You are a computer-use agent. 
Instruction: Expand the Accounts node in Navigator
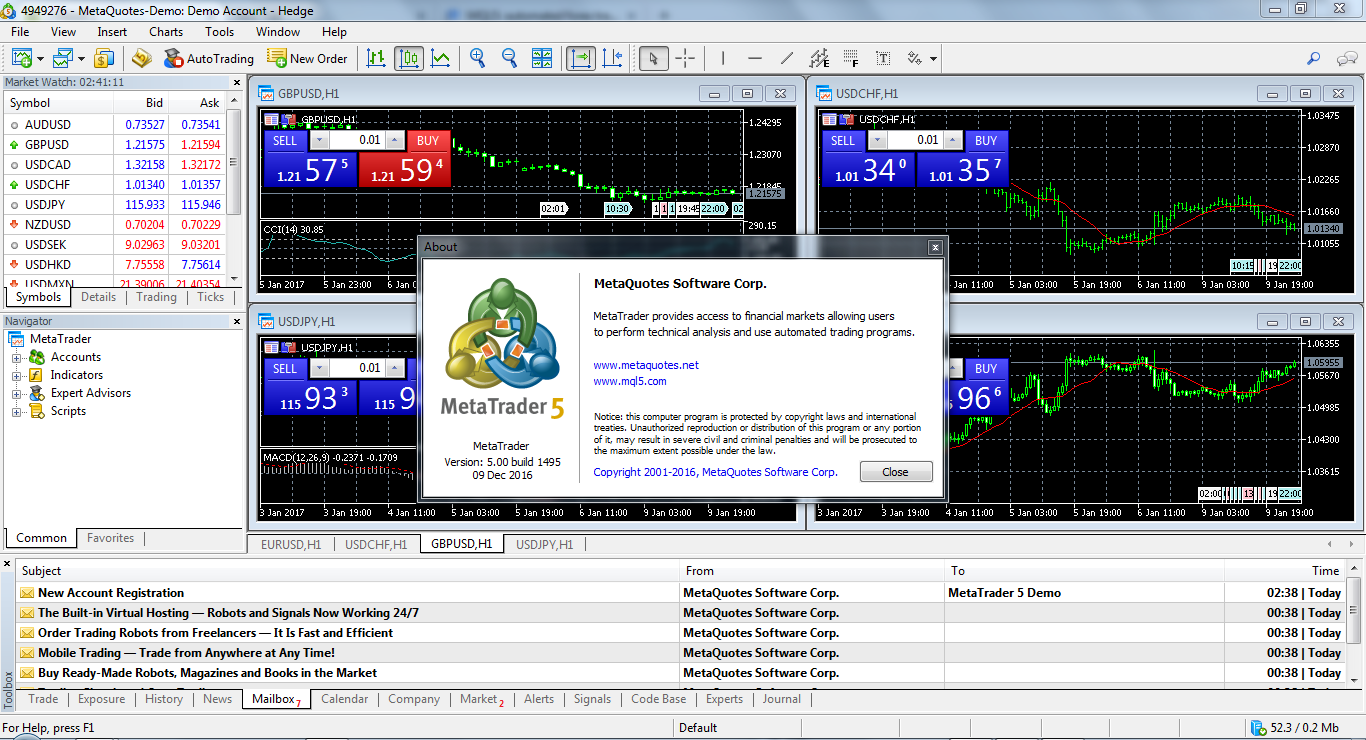(17, 358)
